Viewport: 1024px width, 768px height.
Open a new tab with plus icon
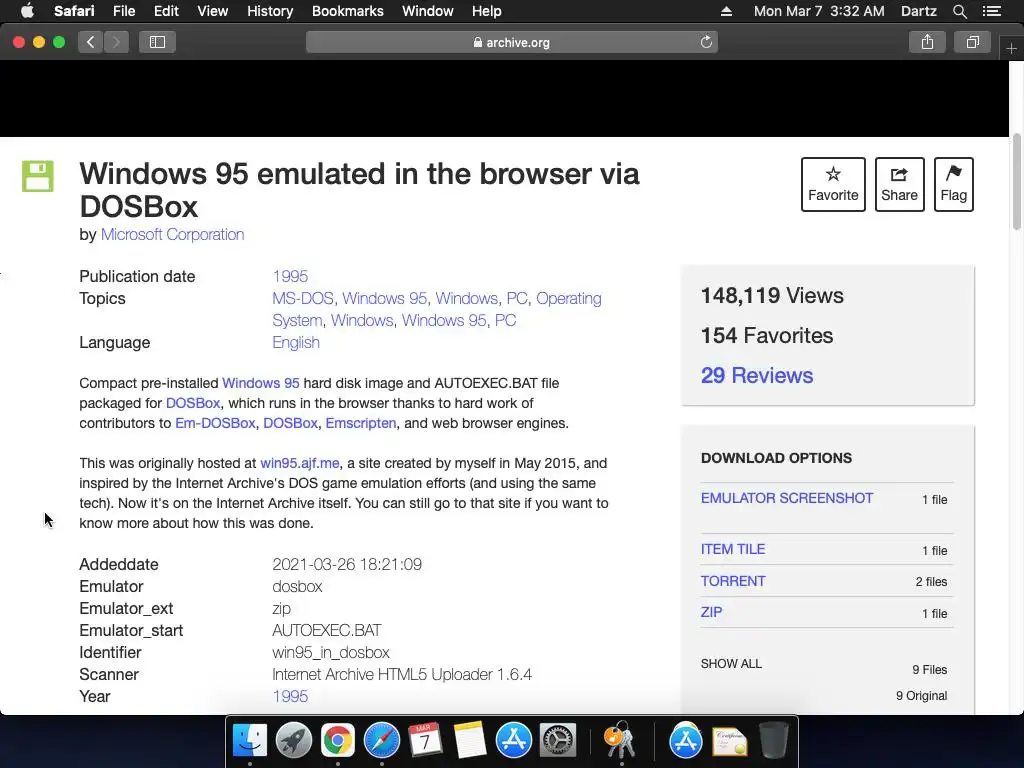[x=1011, y=49]
